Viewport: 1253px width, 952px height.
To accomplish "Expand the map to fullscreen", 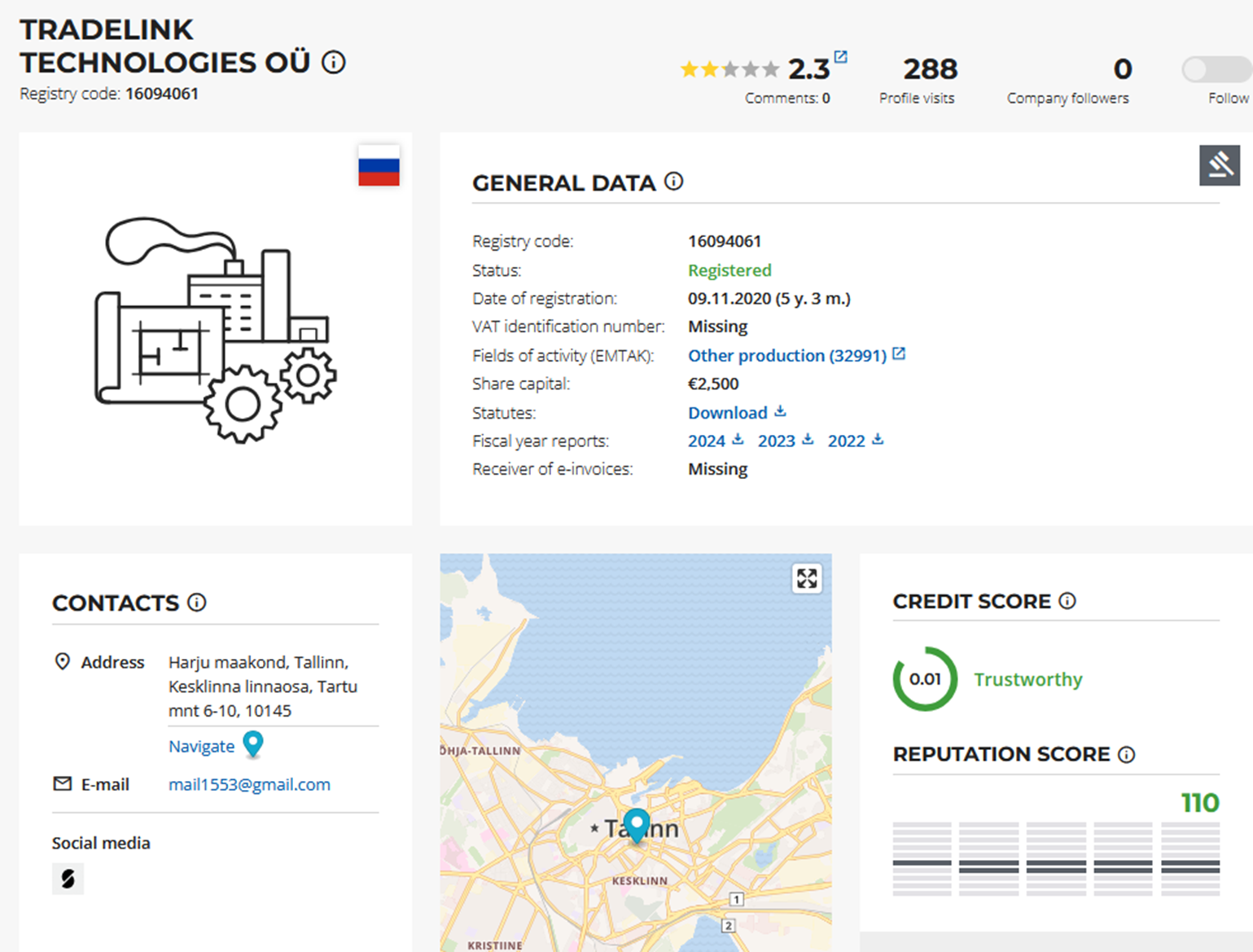I will [807, 579].
